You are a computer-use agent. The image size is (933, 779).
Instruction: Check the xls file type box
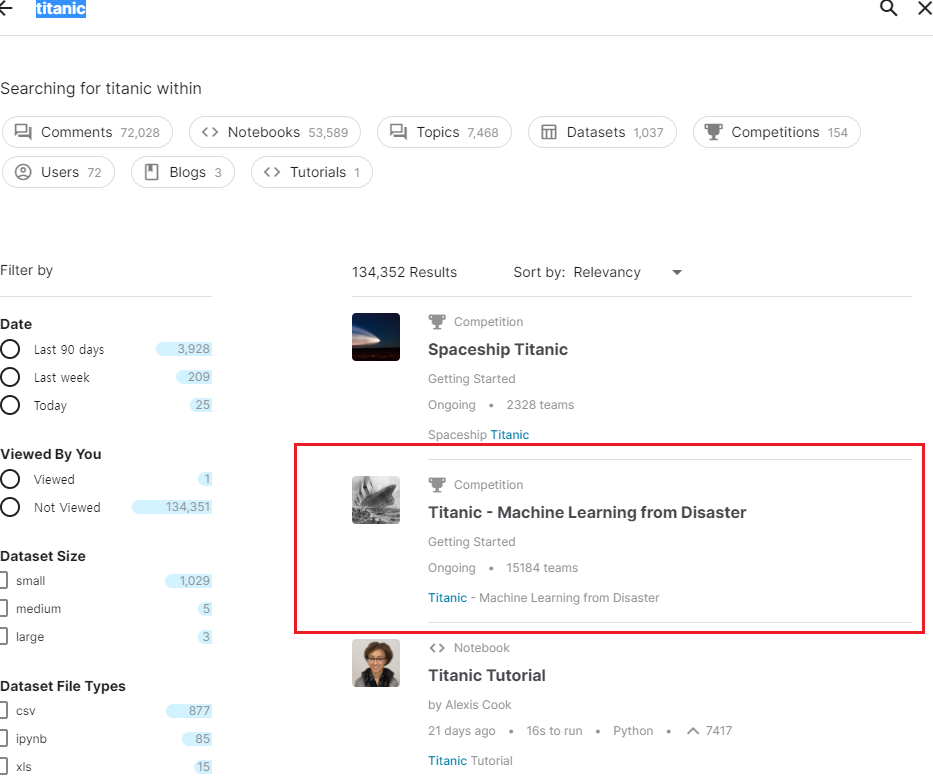pyautogui.click(x=4, y=767)
